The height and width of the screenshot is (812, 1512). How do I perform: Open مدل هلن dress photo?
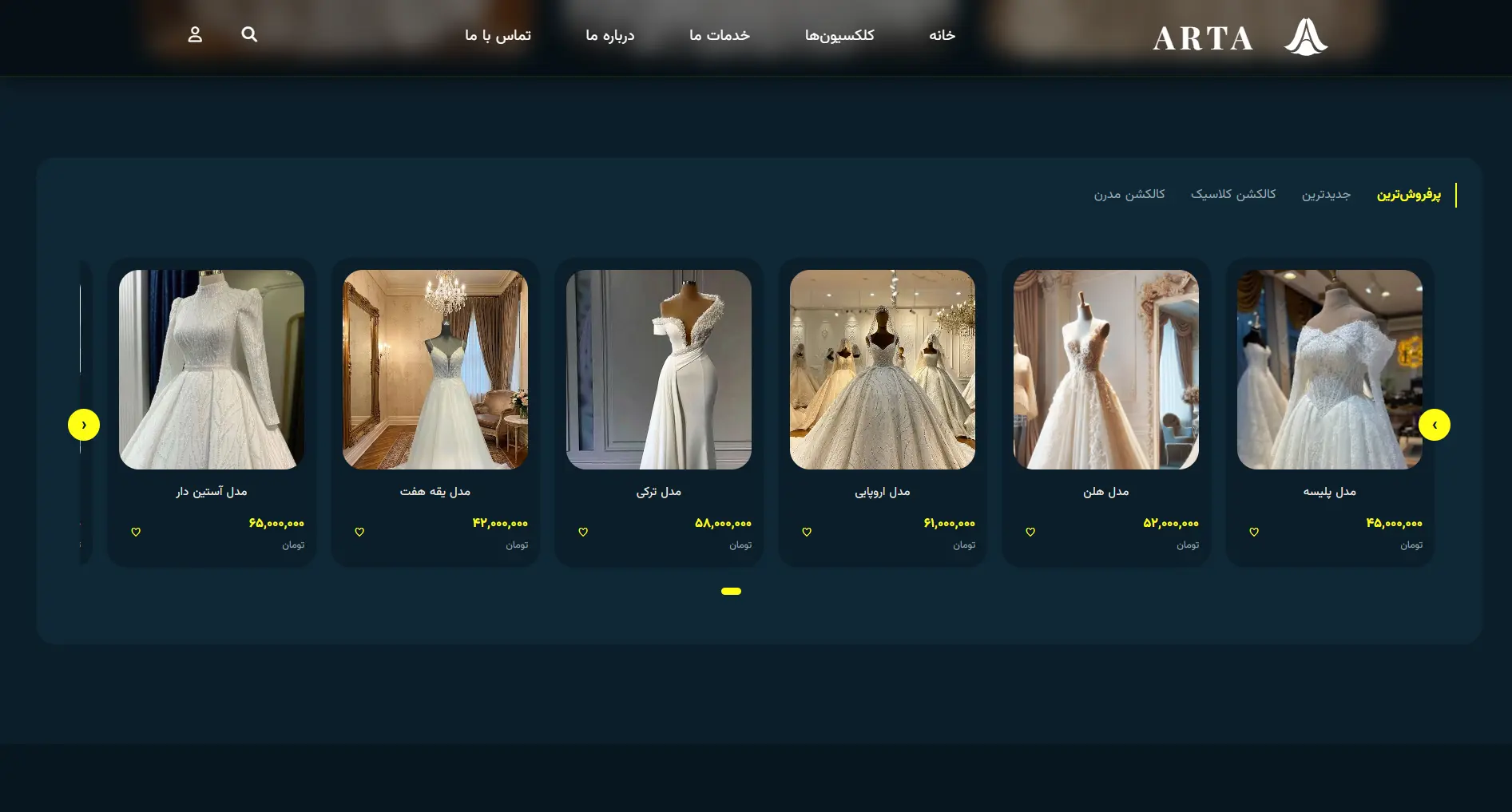1106,370
